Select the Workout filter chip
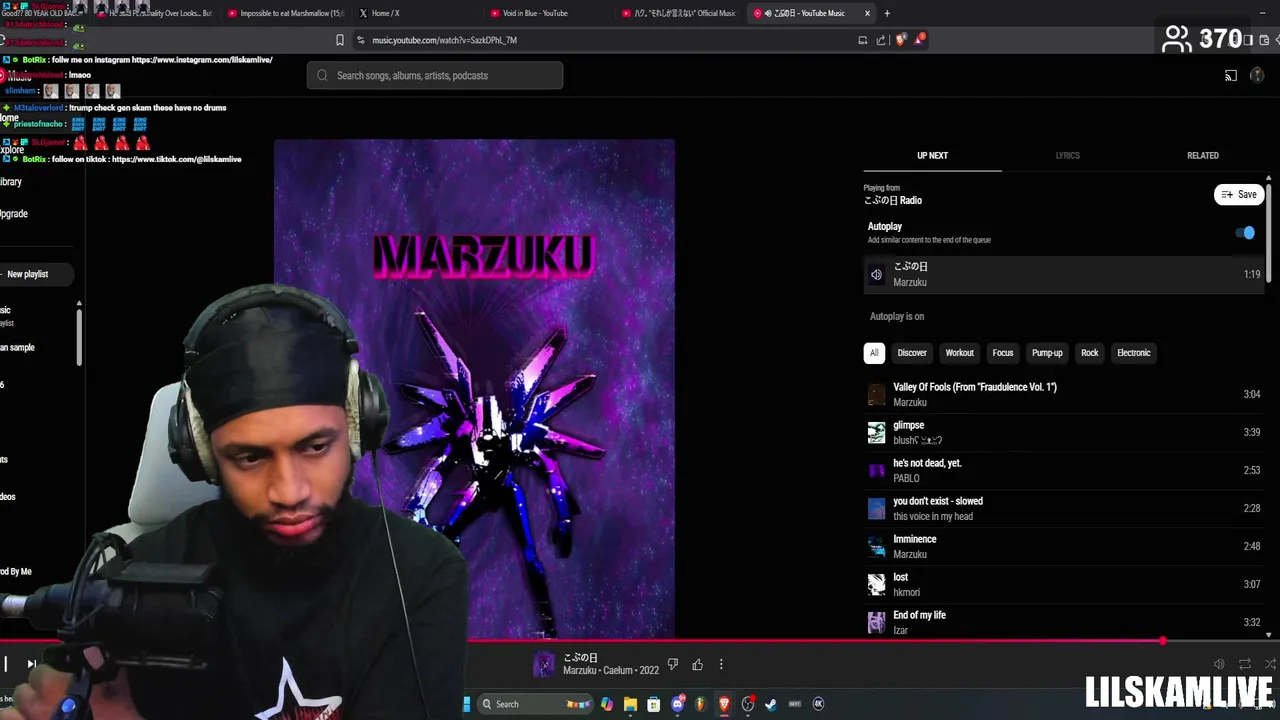 [x=959, y=353]
